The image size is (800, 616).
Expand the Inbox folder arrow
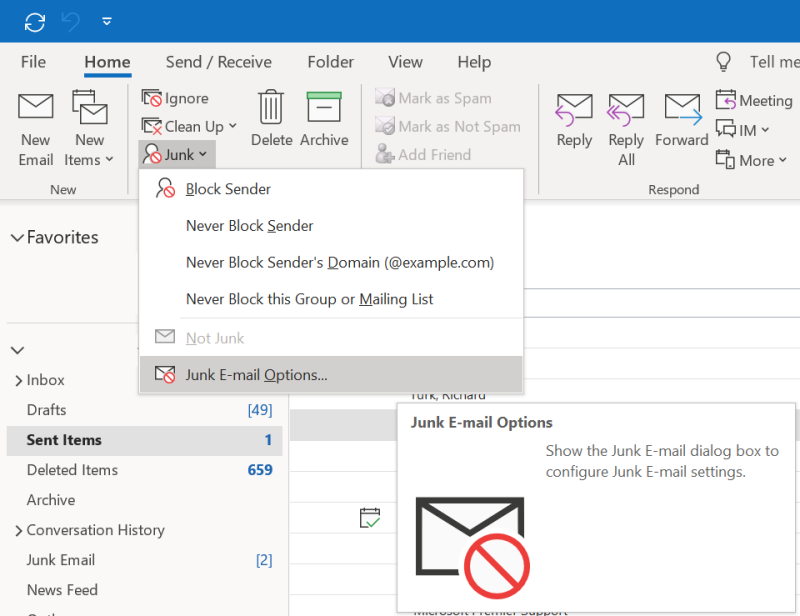coord(18,381)
